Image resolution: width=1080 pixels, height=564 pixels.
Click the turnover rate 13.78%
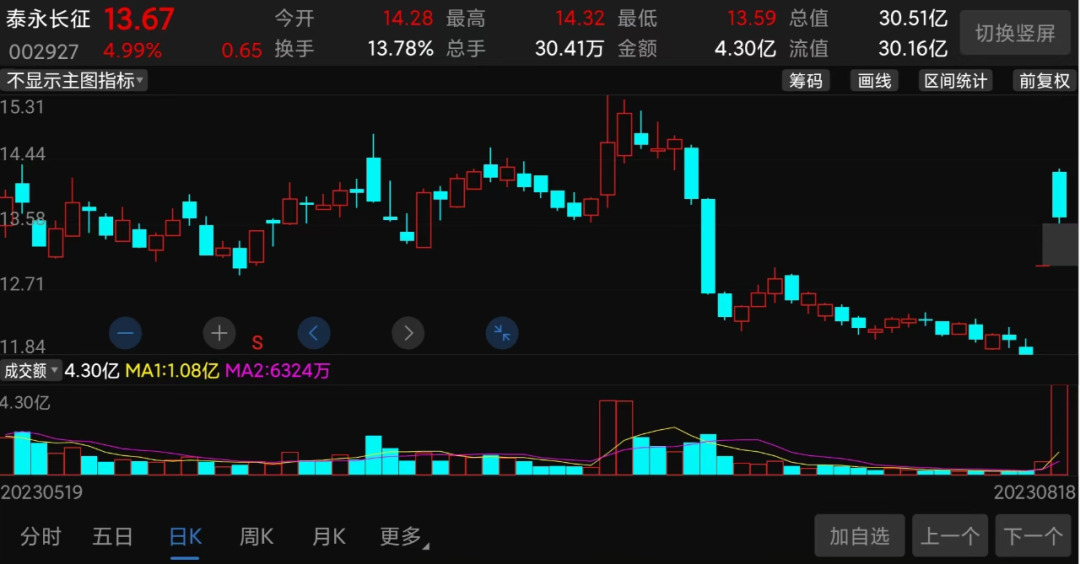tap(400, 48)
